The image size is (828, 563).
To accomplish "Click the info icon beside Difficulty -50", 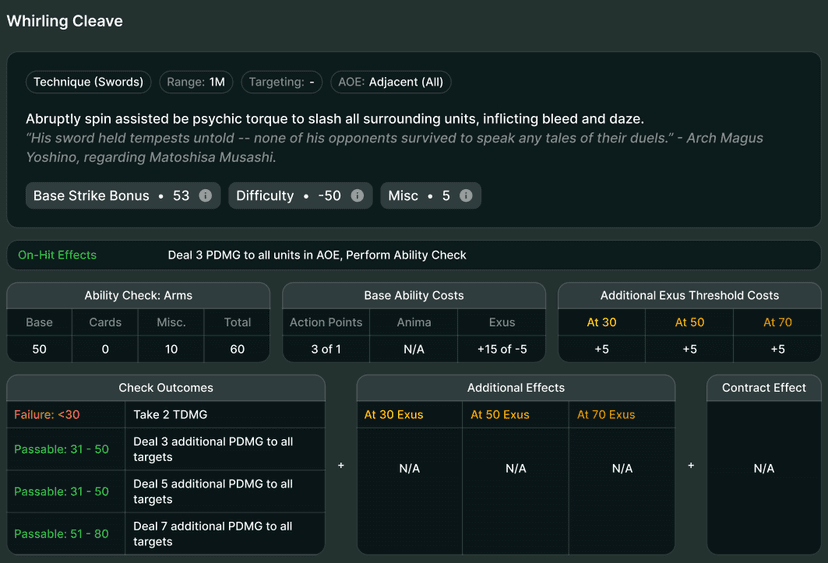I will (x=357, y=195).
